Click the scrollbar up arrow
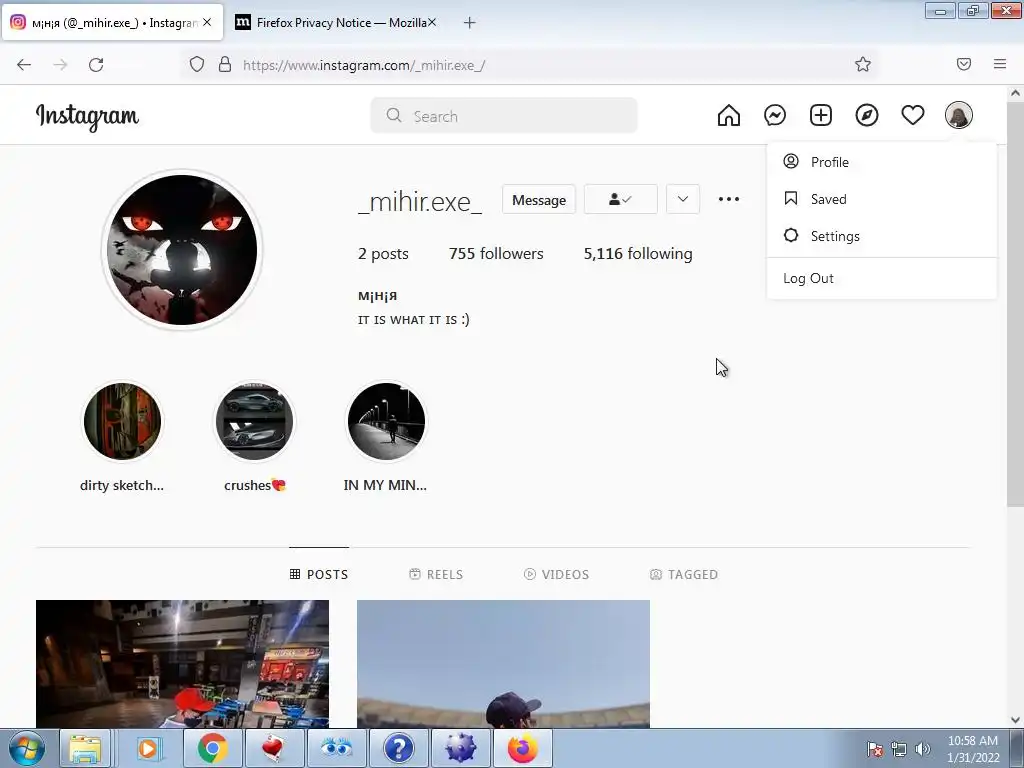 [1015, 93]
